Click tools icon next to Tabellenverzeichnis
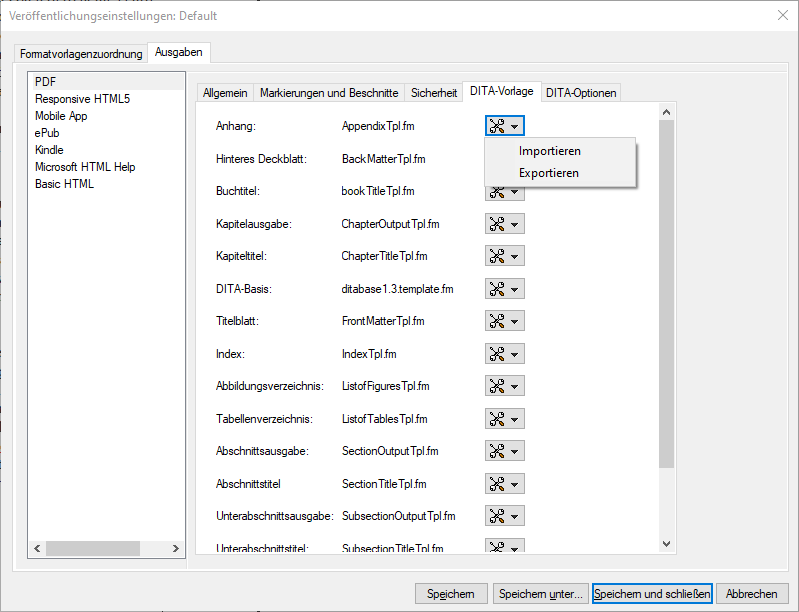Screen dimensions: 799x612 pyautogui.click(x=497, y=419)
